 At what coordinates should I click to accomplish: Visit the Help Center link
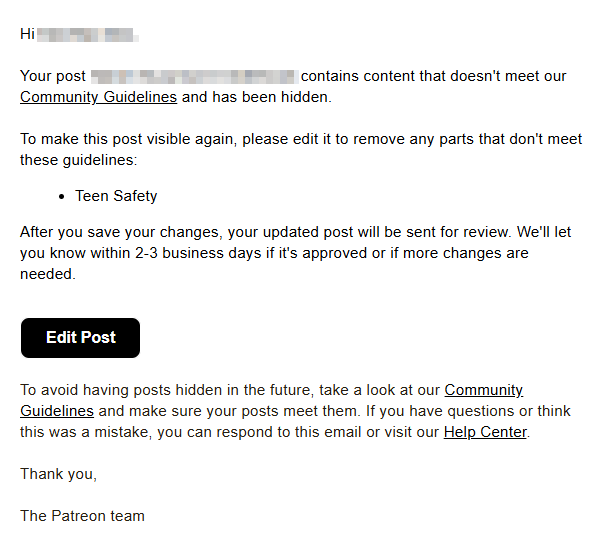coord(485,432)
